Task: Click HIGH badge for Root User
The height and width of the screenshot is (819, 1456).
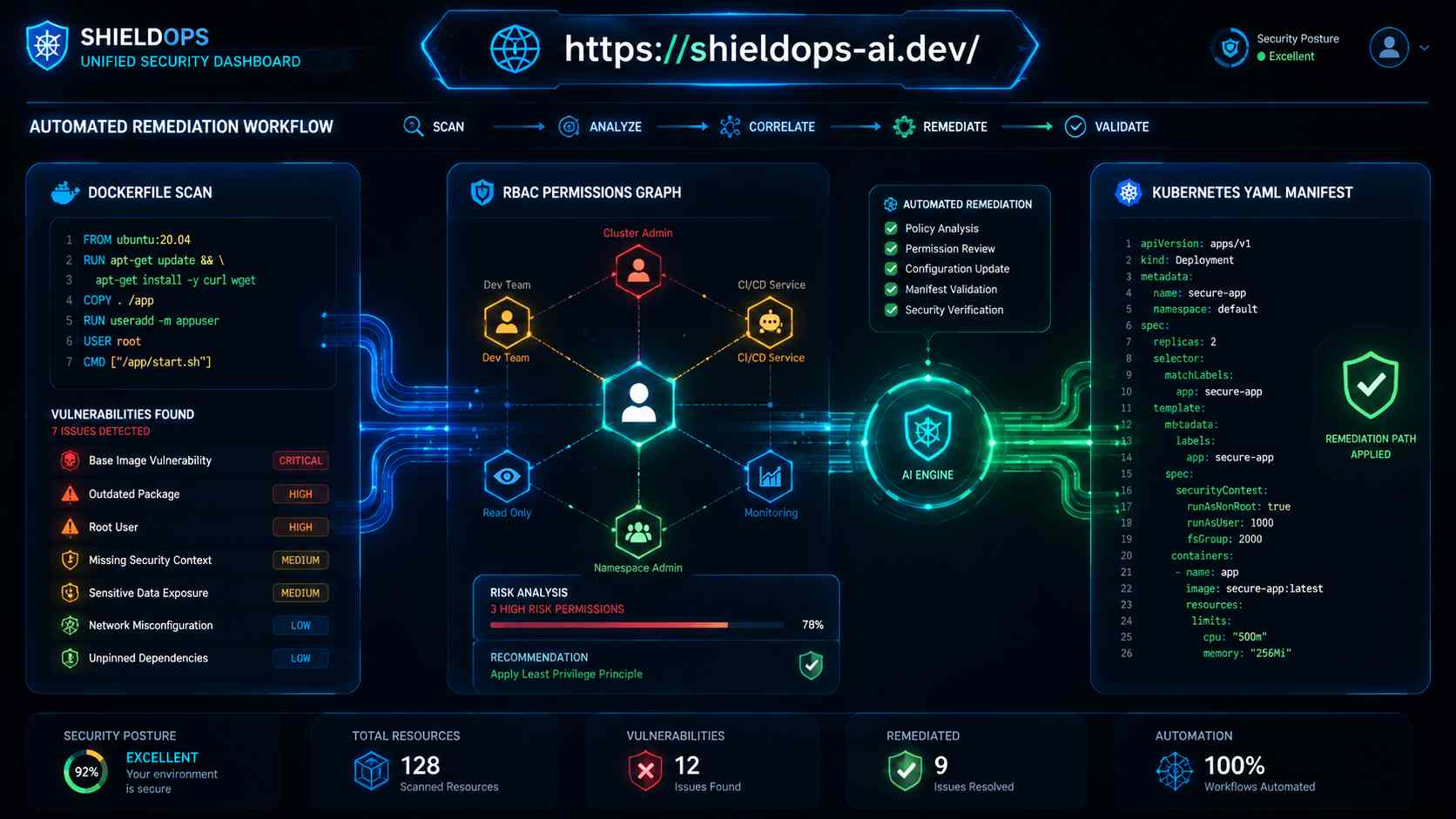Action: pyautogui.click(x=300, y=527)
